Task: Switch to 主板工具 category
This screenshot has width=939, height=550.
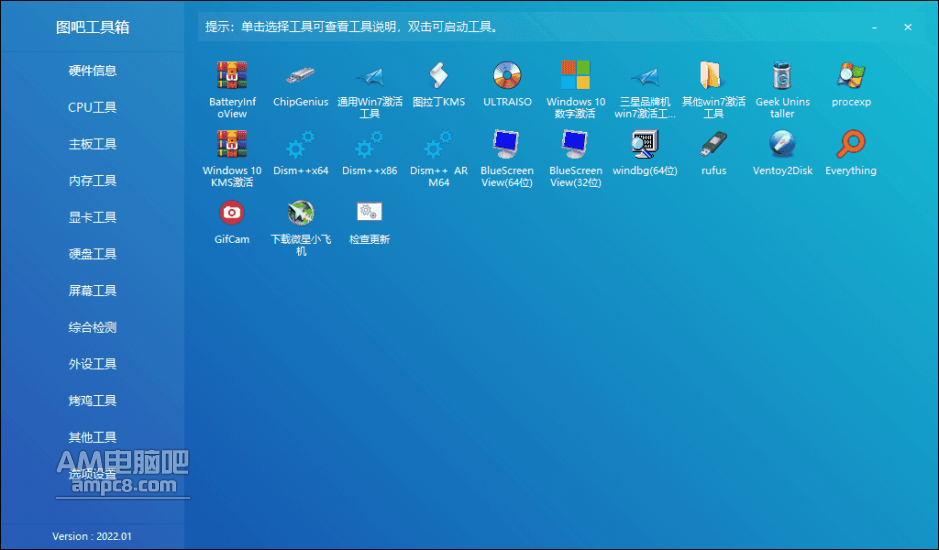Action: pos(92,144)
